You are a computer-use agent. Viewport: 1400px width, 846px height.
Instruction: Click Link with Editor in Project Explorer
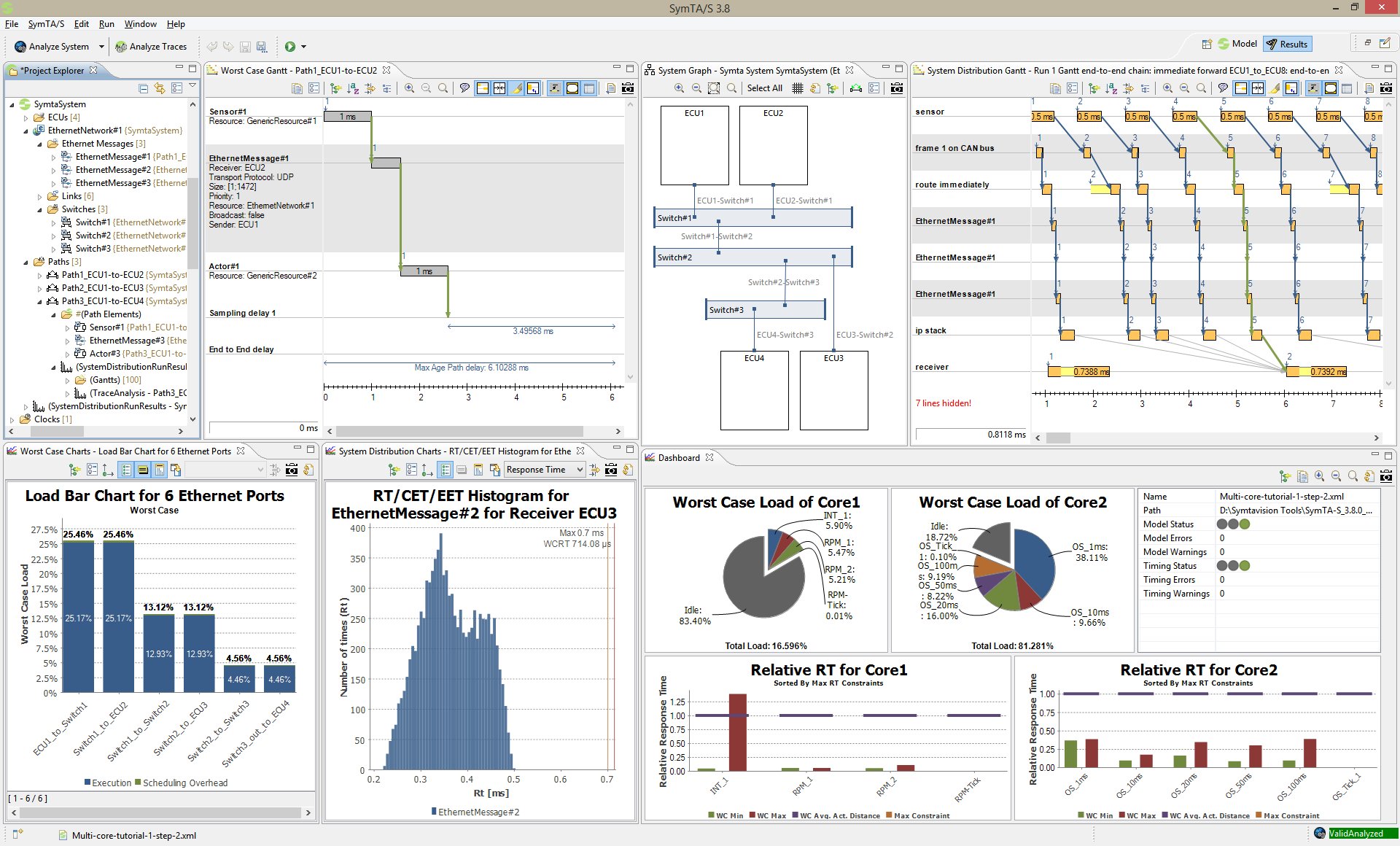pyautogui.click(x=160, y=88)
